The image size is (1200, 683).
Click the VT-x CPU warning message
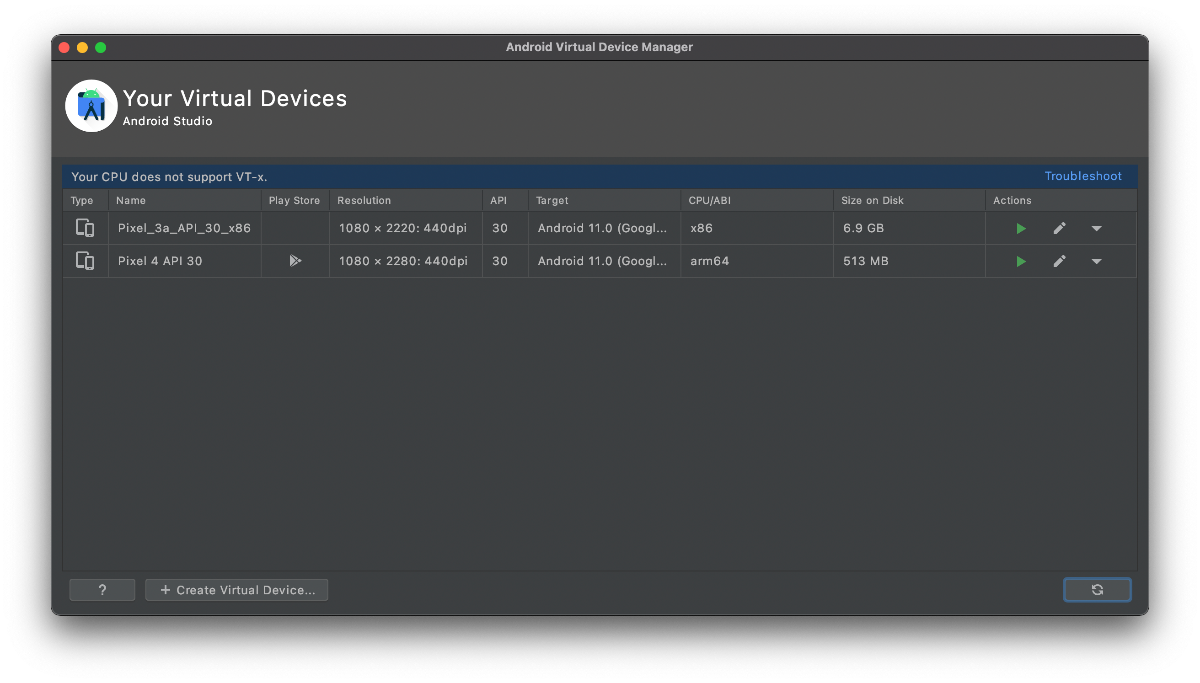coord(169,177)
